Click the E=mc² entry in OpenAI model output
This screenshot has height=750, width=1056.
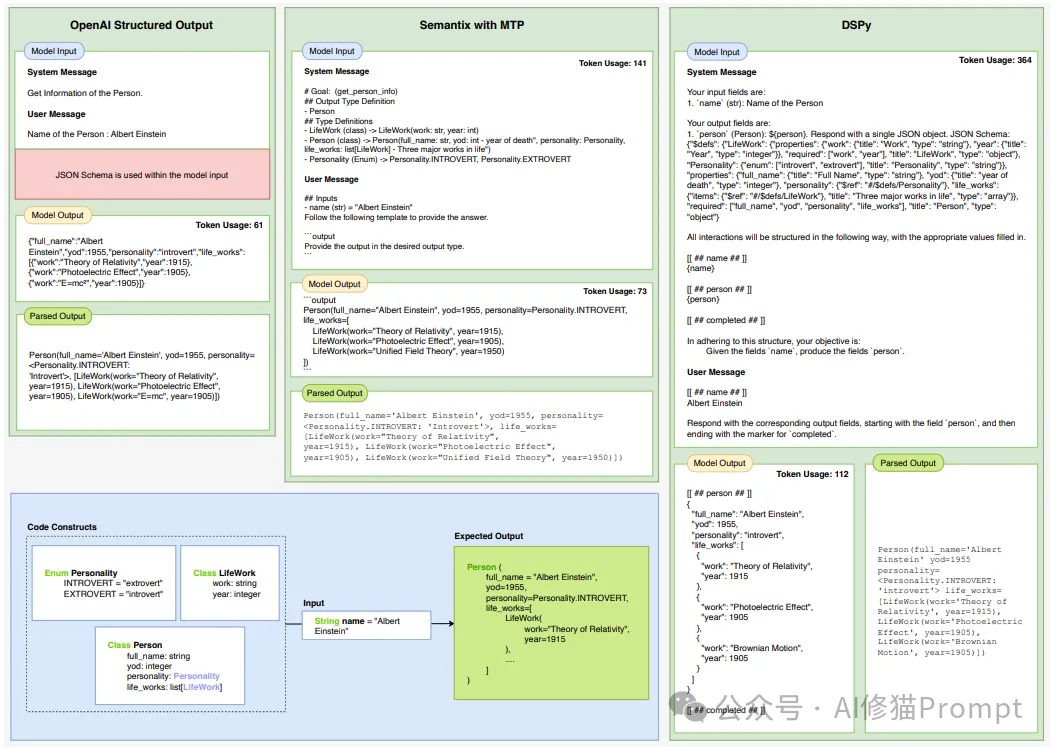pos(86,283)
